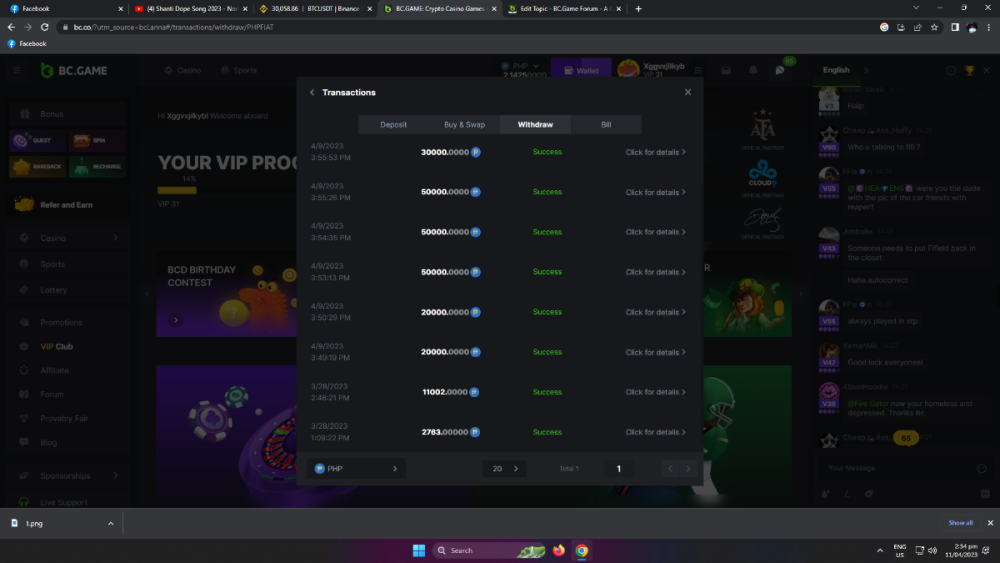The image size is (1000, 563).
Task: Click Show all downloads
Action: [x=960, y=523]
